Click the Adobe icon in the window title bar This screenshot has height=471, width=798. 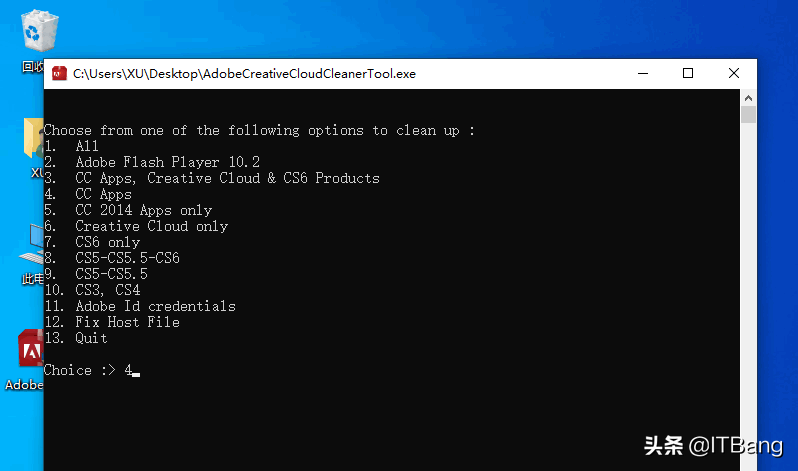tap(60, 74)
